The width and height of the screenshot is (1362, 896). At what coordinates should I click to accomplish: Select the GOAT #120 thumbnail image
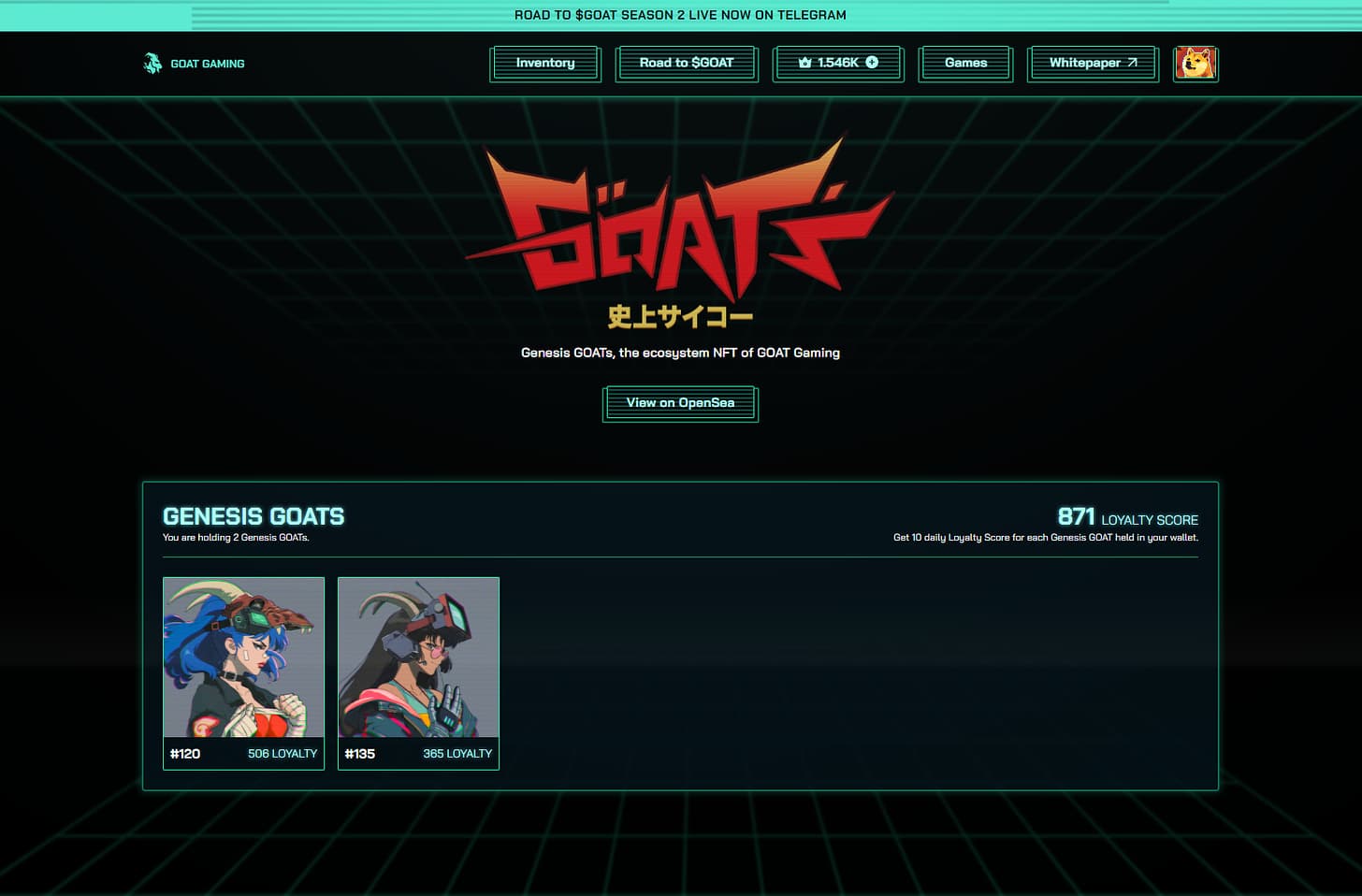pos(243,658)
